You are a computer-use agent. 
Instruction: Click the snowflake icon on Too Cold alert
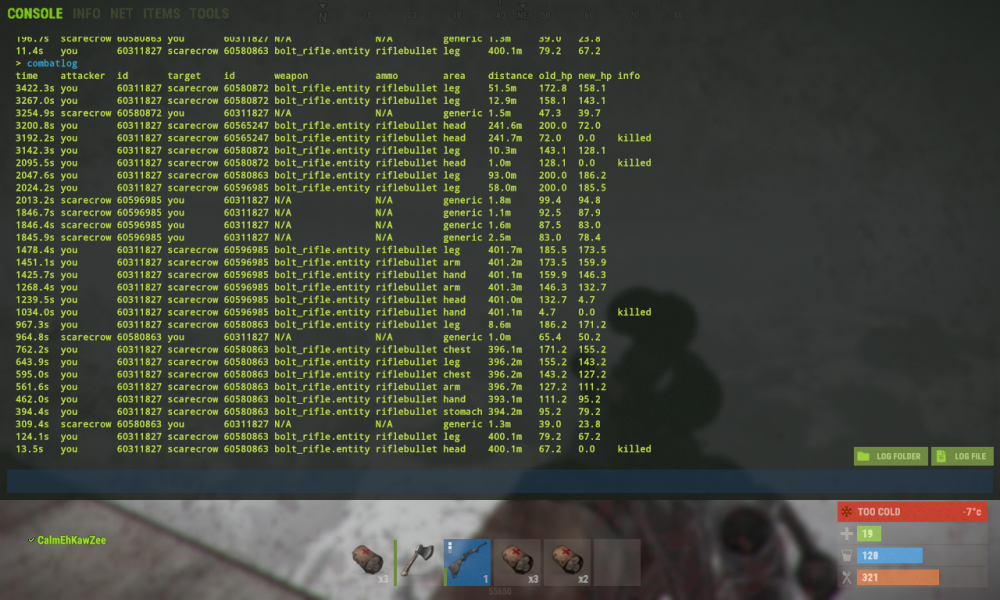[x=848, y=512]
